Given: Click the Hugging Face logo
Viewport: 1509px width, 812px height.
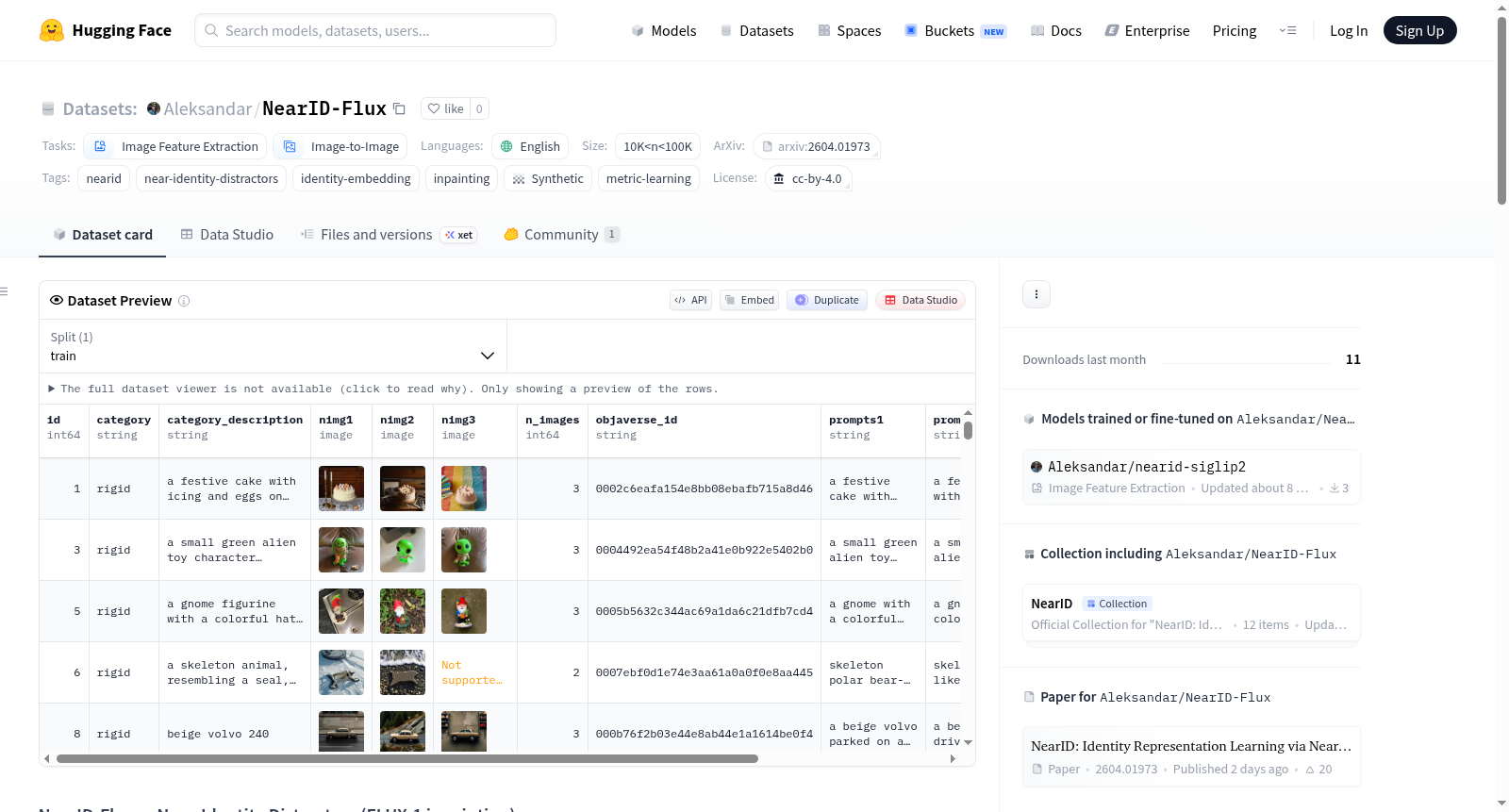Looking at the screenshot, I should (x=105, y=30).
